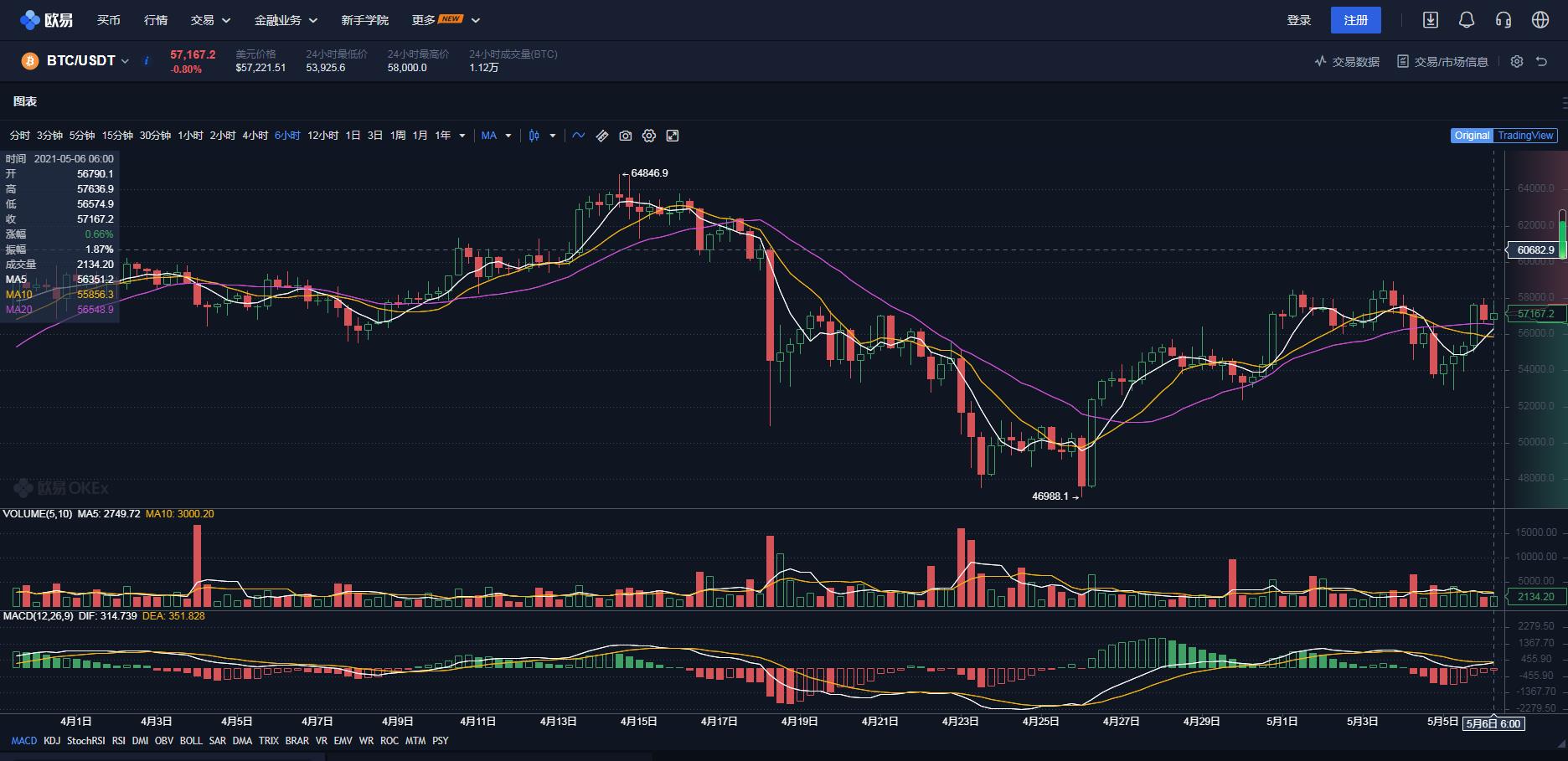
Task: Select the 30分钟 timeframe
Action: pos(155,136)
